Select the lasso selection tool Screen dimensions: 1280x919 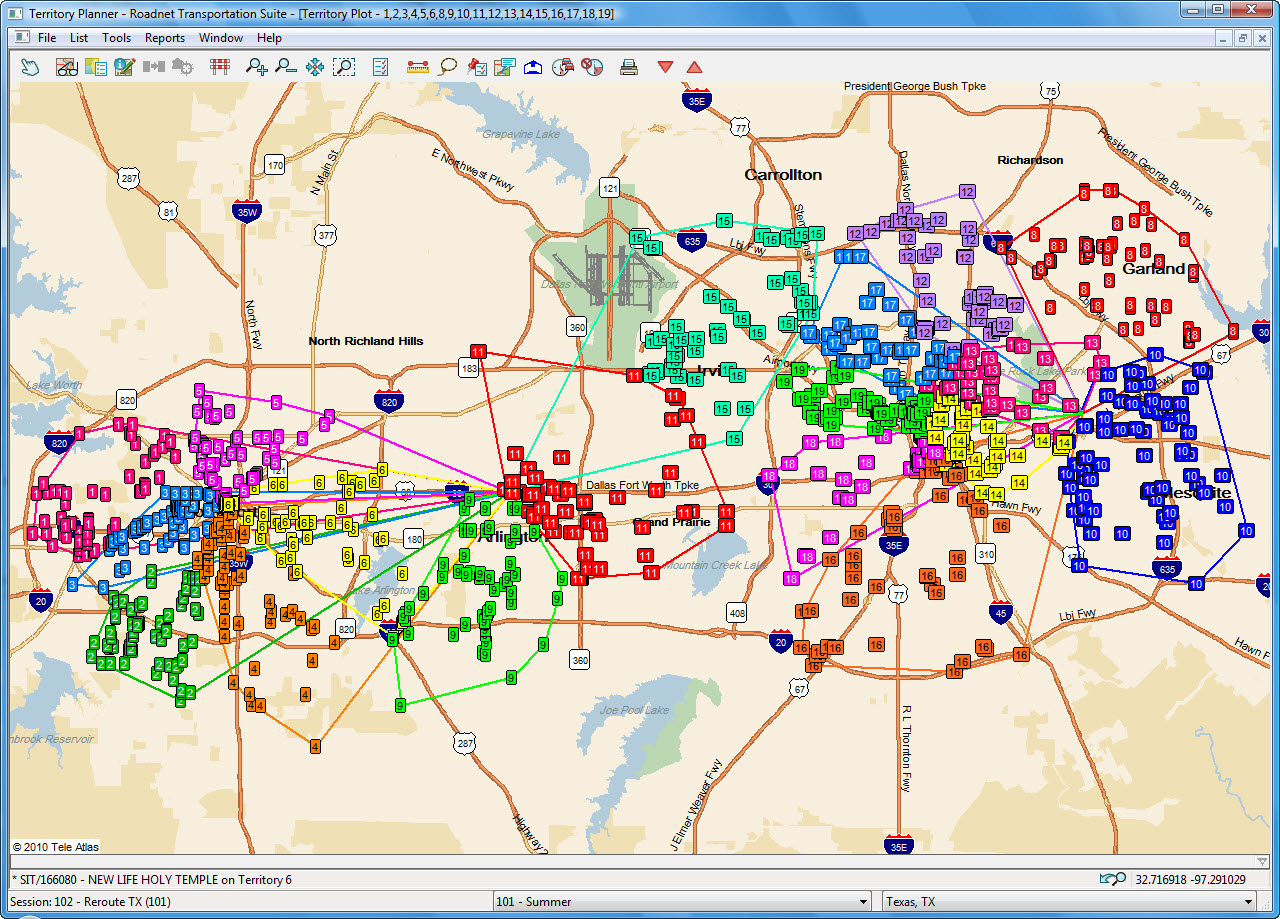pos(447,67)
